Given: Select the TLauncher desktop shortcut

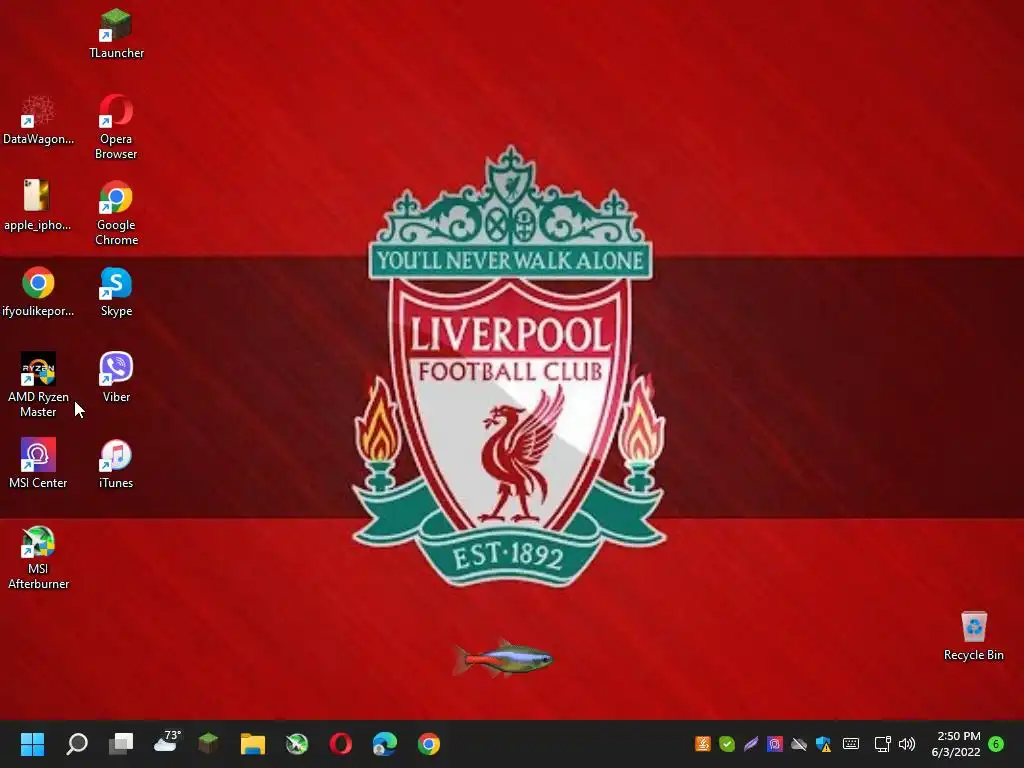Looking at the screenshot, I should (x=116, y=34).
